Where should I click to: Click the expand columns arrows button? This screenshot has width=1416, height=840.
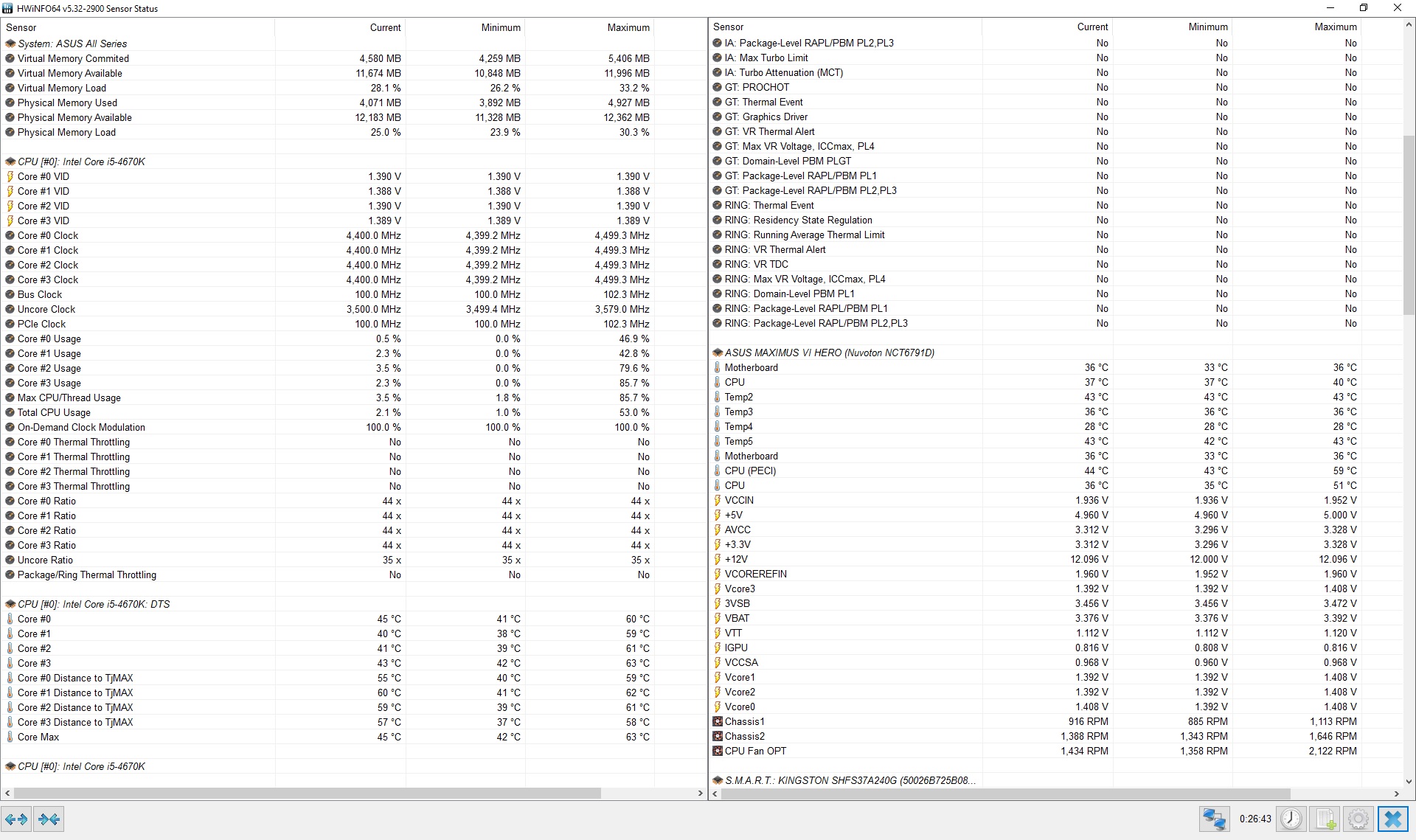(16, 819)
